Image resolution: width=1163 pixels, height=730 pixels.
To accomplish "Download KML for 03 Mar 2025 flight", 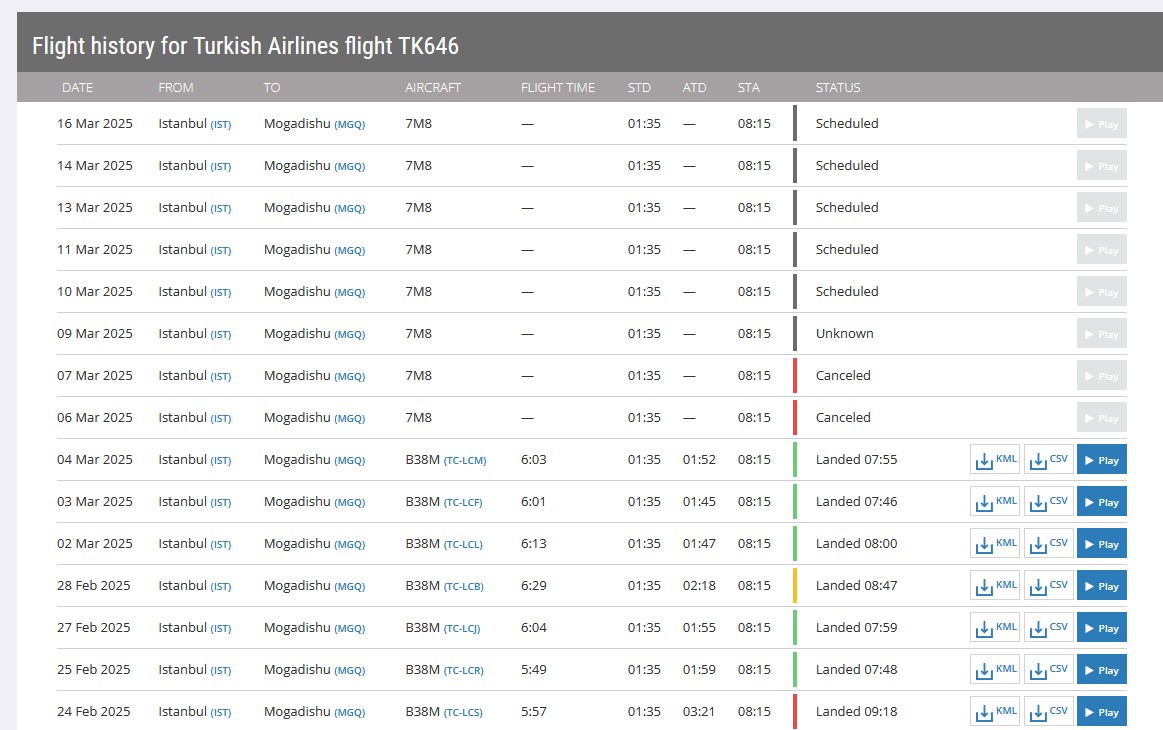I will click(995, 502).
